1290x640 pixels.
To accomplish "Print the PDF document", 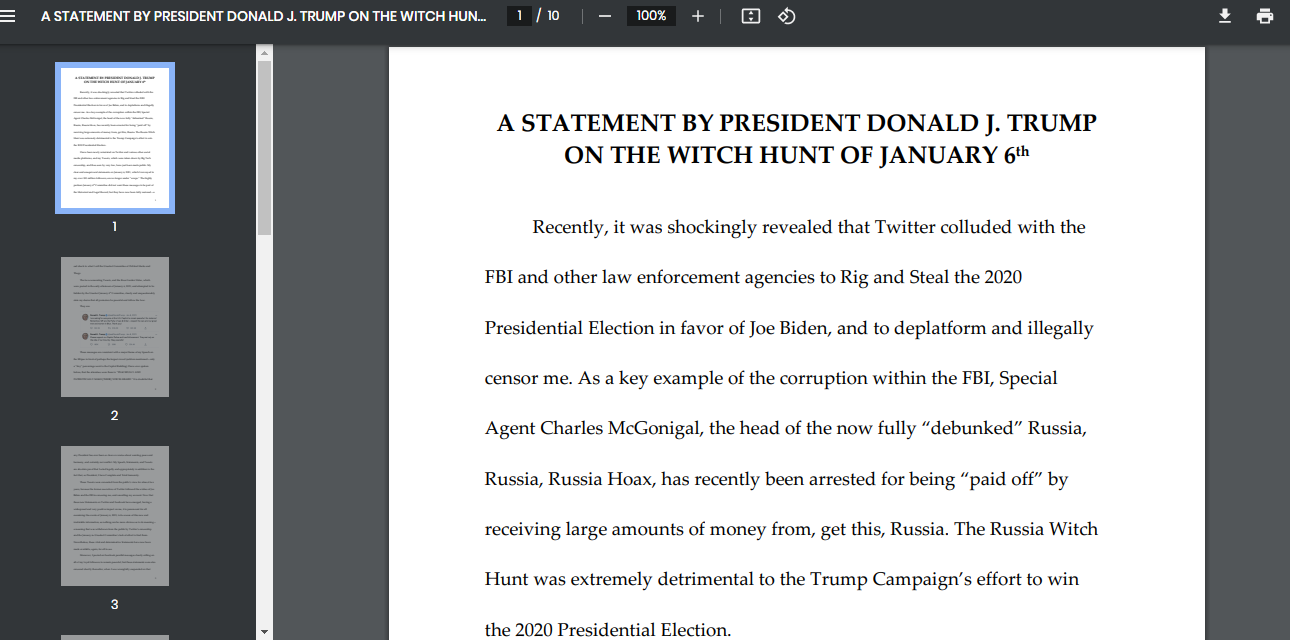I will [x=1265, y=16].
